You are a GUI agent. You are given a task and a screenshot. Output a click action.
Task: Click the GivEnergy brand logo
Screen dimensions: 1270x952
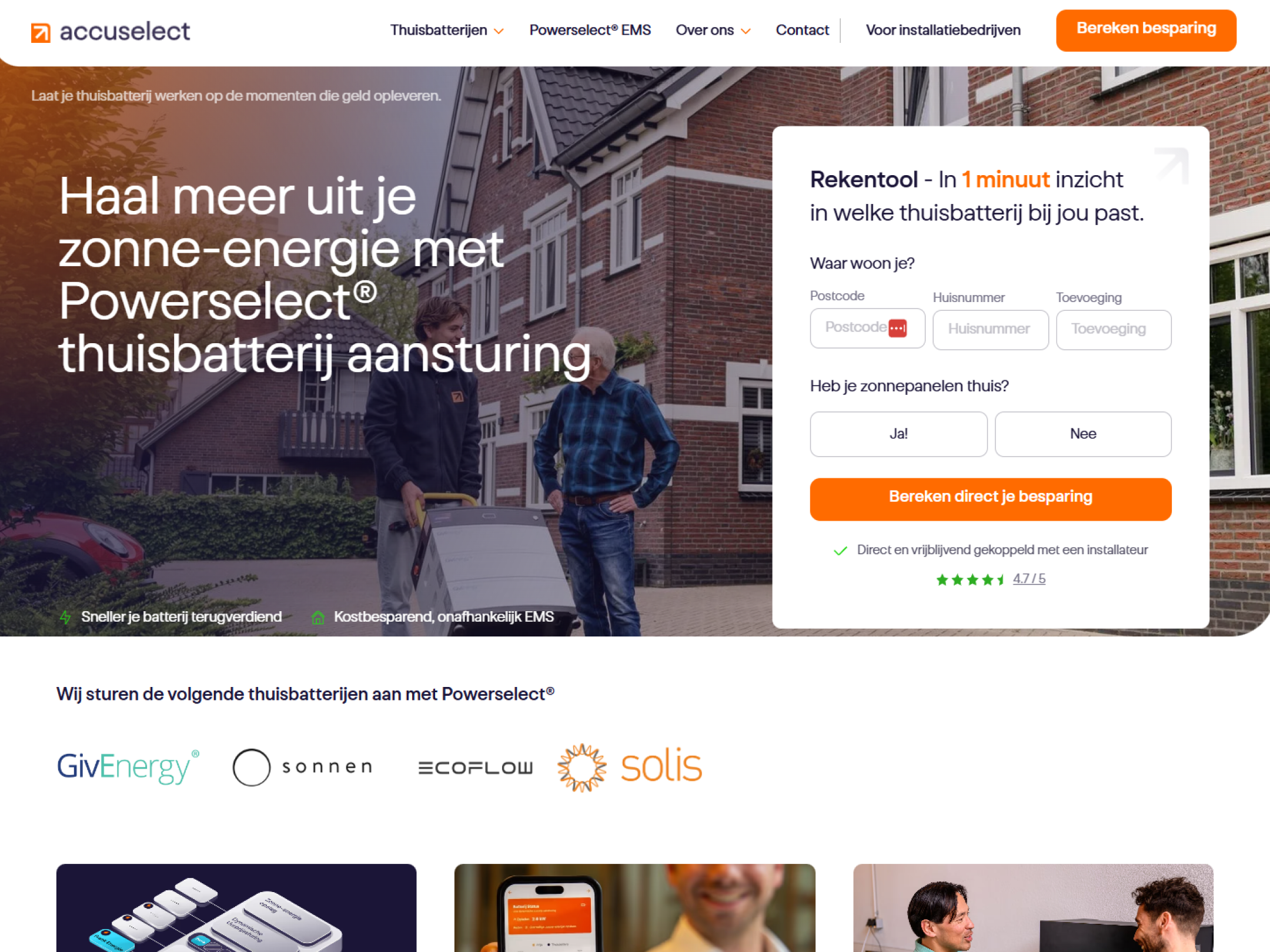(128, 766)
